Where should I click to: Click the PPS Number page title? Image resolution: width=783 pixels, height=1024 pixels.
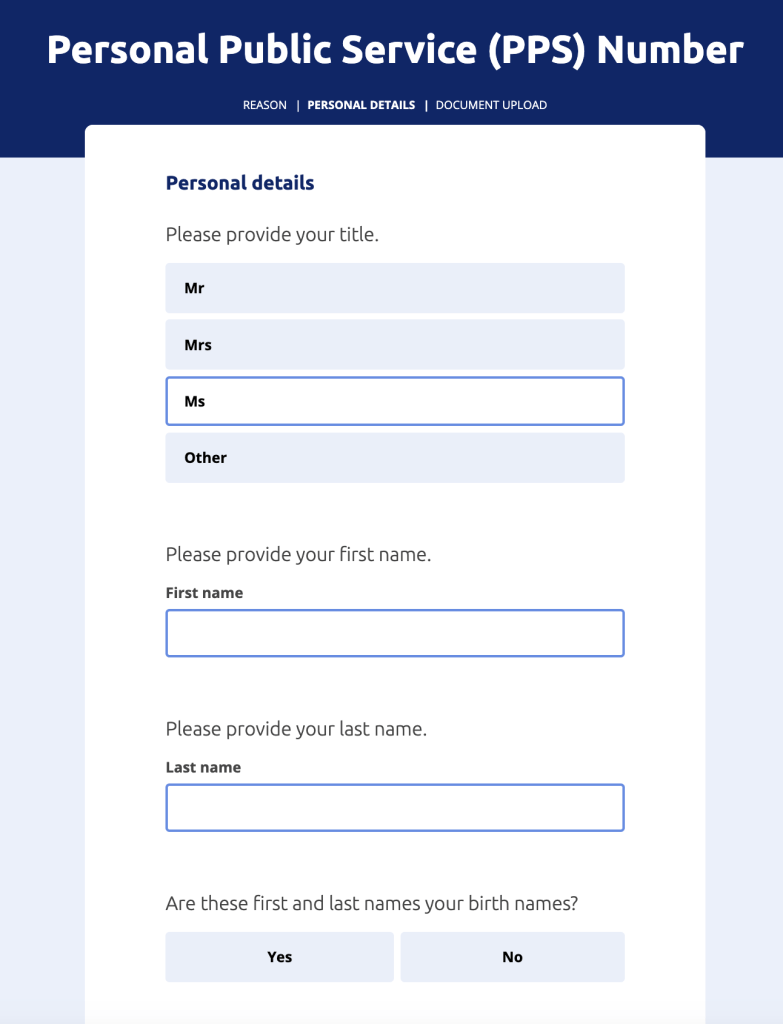(391, 48)
